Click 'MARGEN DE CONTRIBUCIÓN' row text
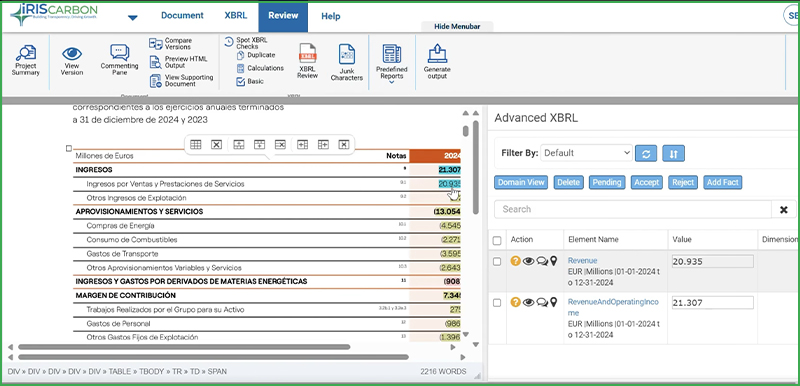The width and height of the screenshot is (800, 386). tap(126, 295)
